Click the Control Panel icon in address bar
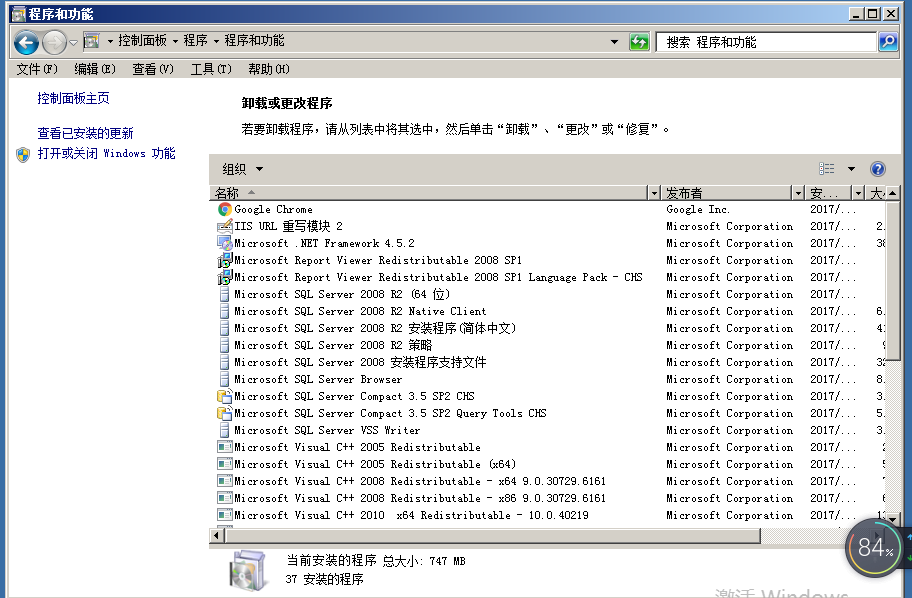The height and width of the screenshot is (598, 912). tap(91, 41)
